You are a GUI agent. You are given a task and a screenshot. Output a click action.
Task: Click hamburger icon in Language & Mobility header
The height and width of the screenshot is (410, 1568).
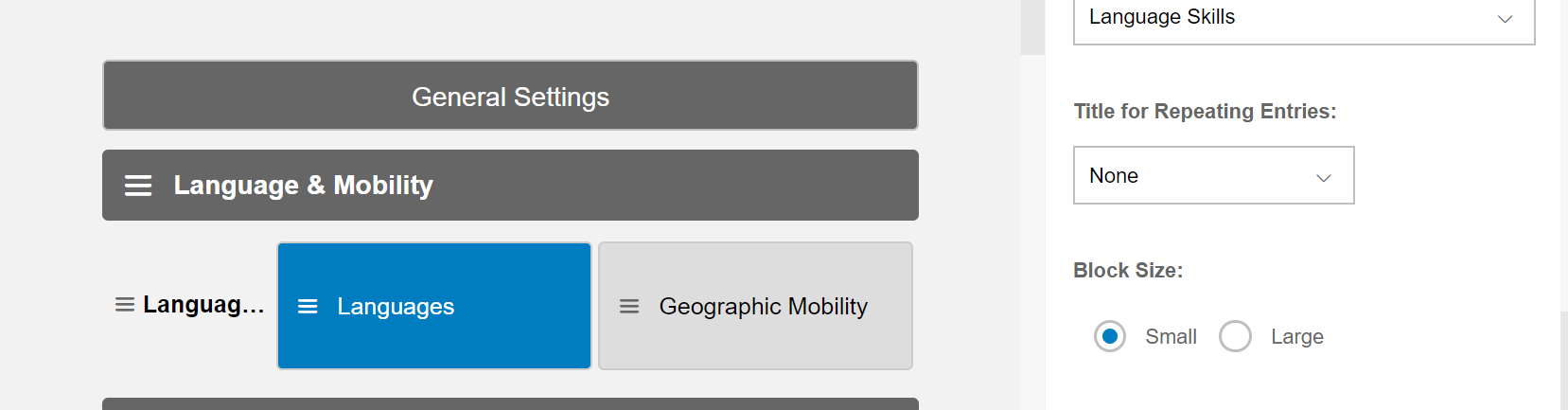tap(138, 186)
